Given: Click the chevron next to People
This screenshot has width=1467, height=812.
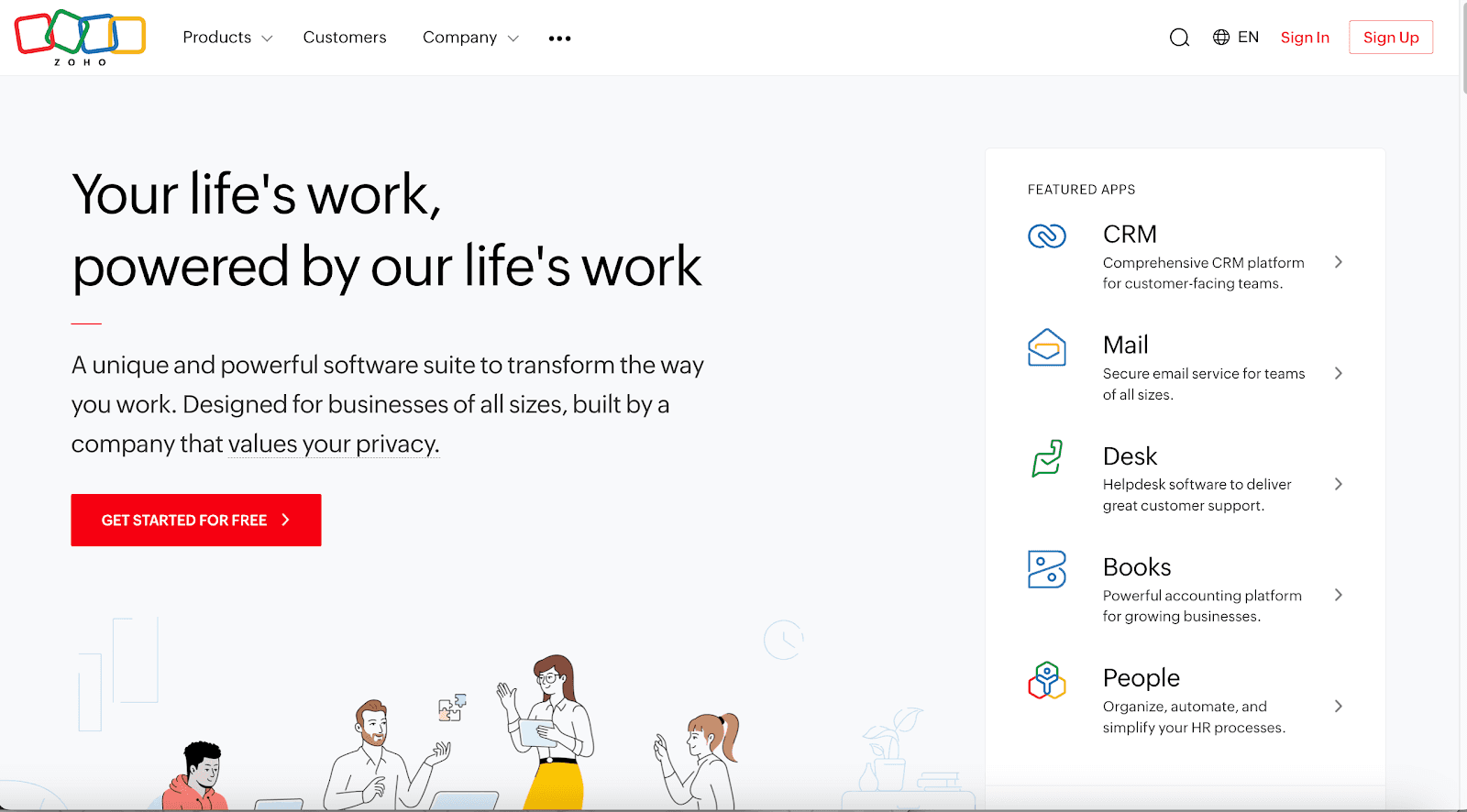Looking at the screenshot, I should click(1339, 706).
